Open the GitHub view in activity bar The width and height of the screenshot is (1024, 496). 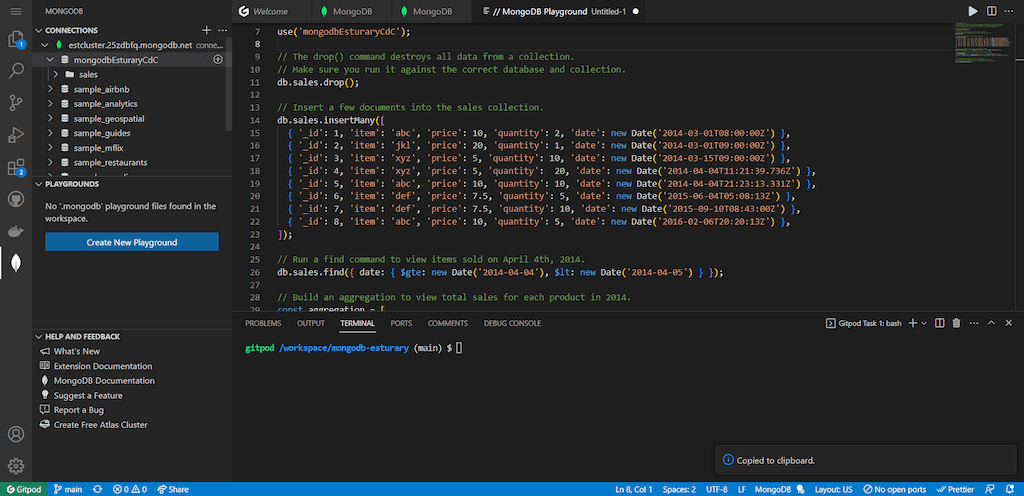[16, 199]
